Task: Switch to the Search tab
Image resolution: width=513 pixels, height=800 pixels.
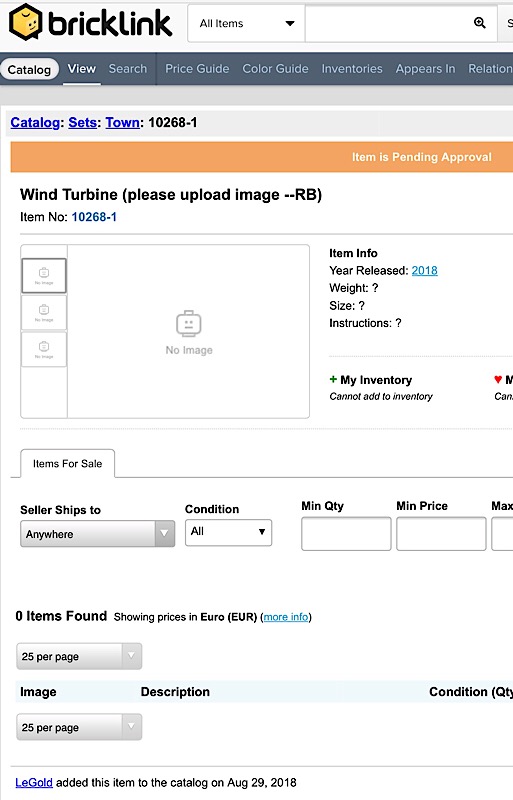Action: tap(128, 69)
